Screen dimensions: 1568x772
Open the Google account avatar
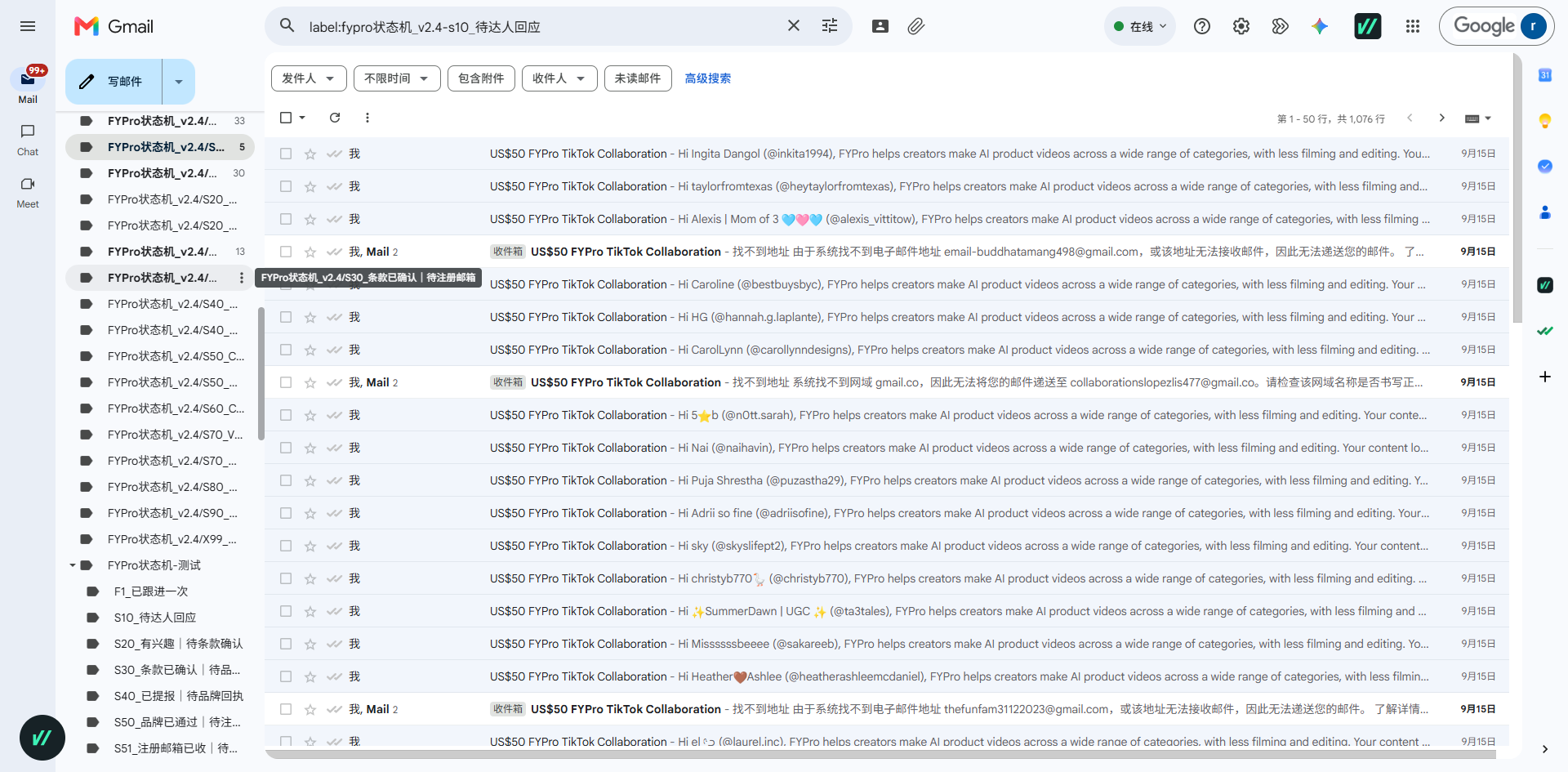point(1534,26)
